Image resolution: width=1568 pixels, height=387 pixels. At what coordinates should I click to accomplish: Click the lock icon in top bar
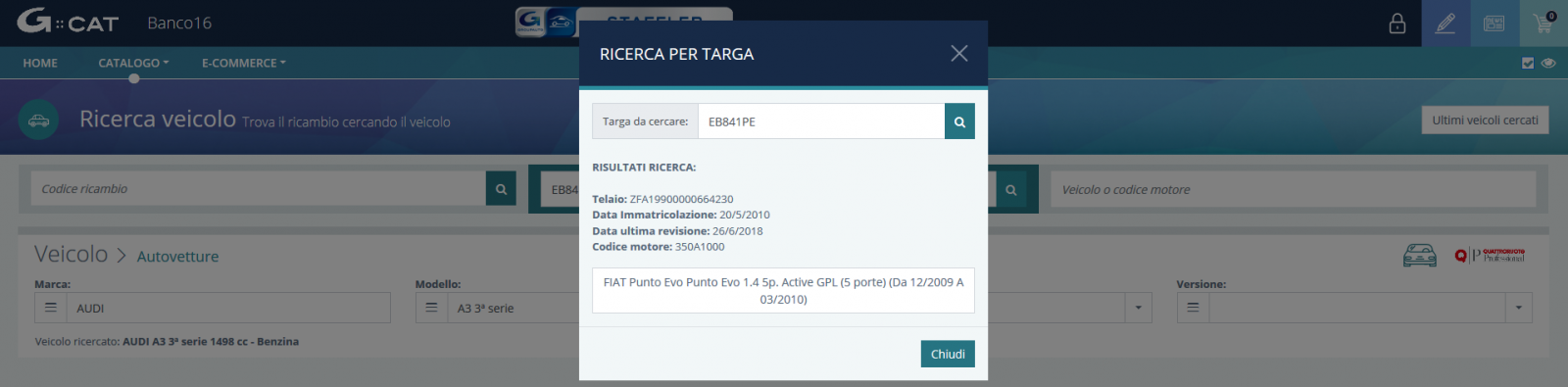click(x=1397, y=24)
